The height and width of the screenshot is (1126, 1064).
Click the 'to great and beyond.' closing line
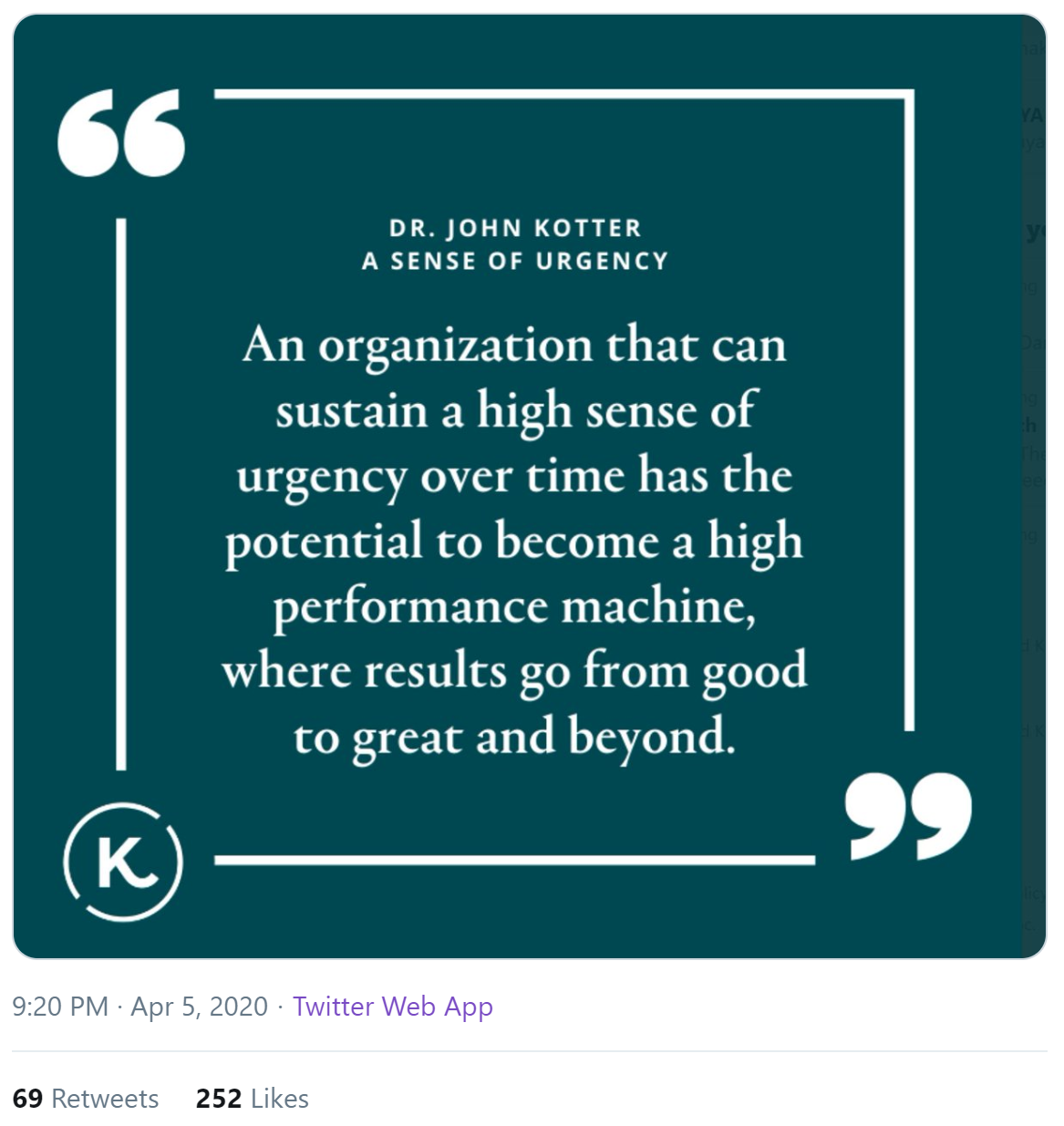pyautogui.click(x=514, y=737)
